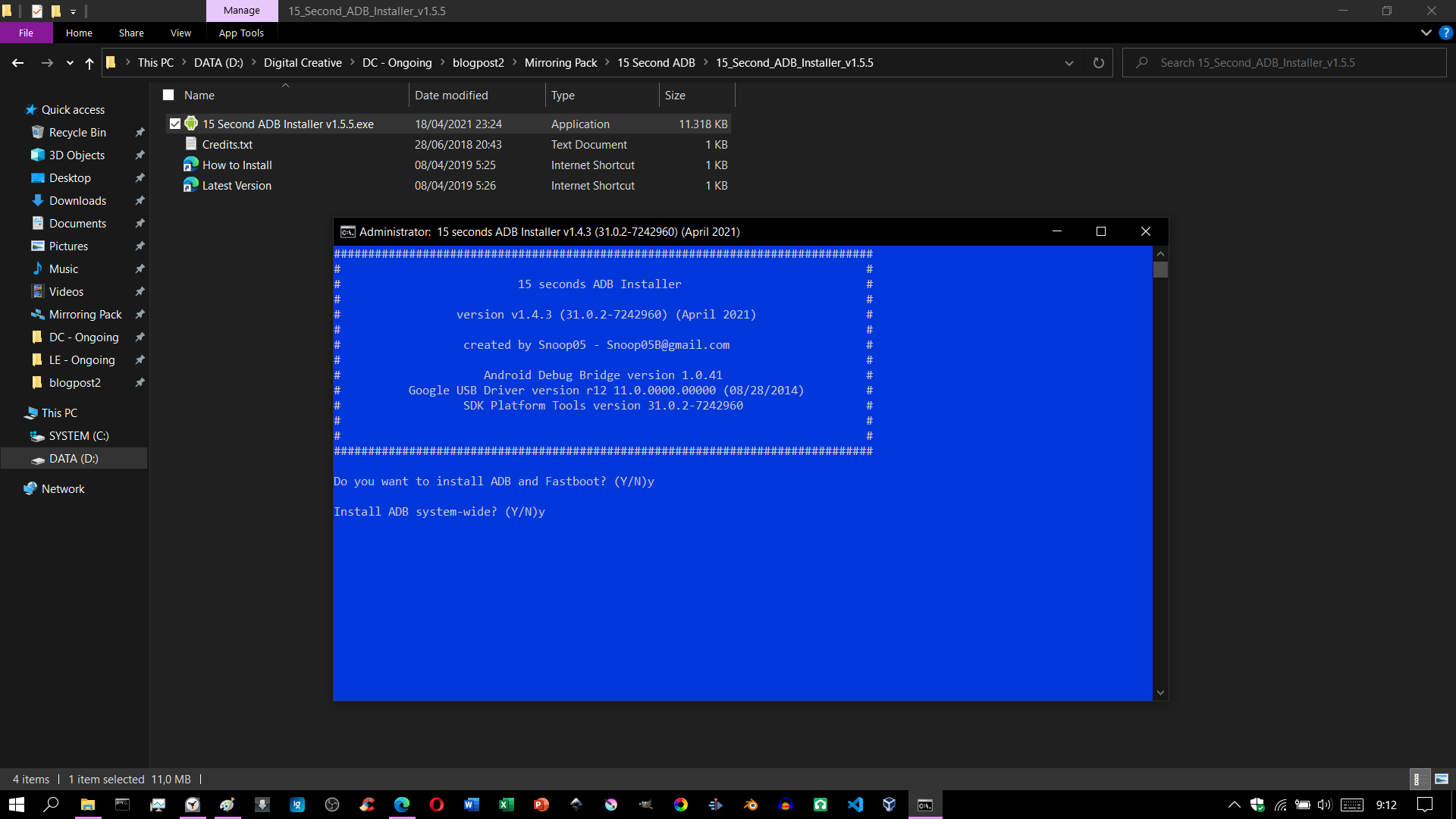Select Downloads in Quick access sidebar
Image resolution: width=1456 pixels, height=819 pixels.
76,200
